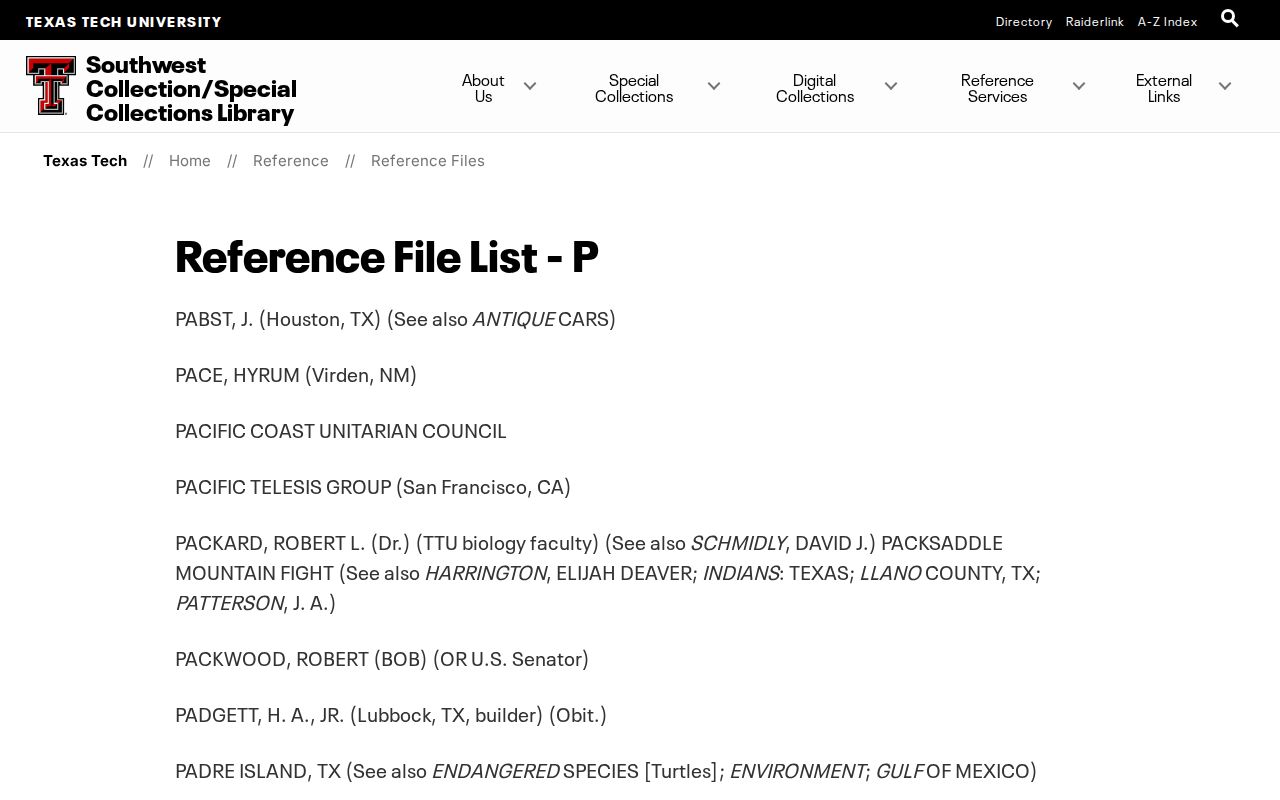Image resolution: width=1280 pixels, height=800 pixels.
Task: Click the PABST, J. (Houston, TX) entry
Action: [395, 318]
